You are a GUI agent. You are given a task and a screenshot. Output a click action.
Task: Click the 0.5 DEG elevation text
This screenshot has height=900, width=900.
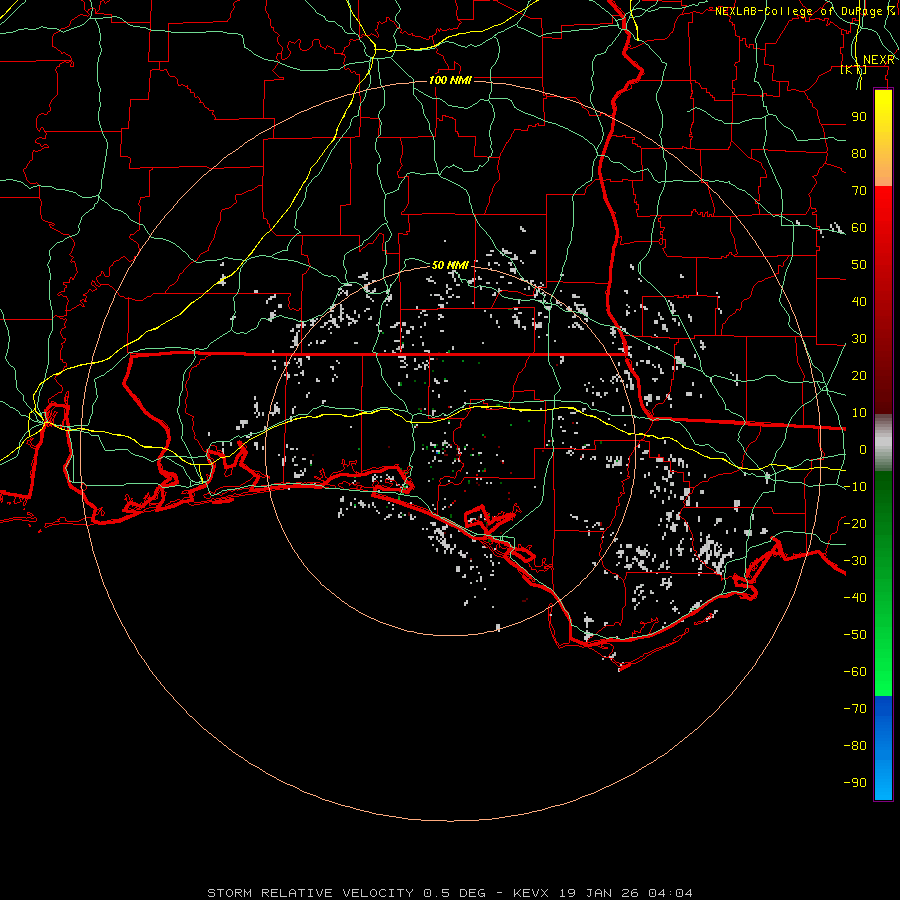pyautogui.click(x=455, y=893)
